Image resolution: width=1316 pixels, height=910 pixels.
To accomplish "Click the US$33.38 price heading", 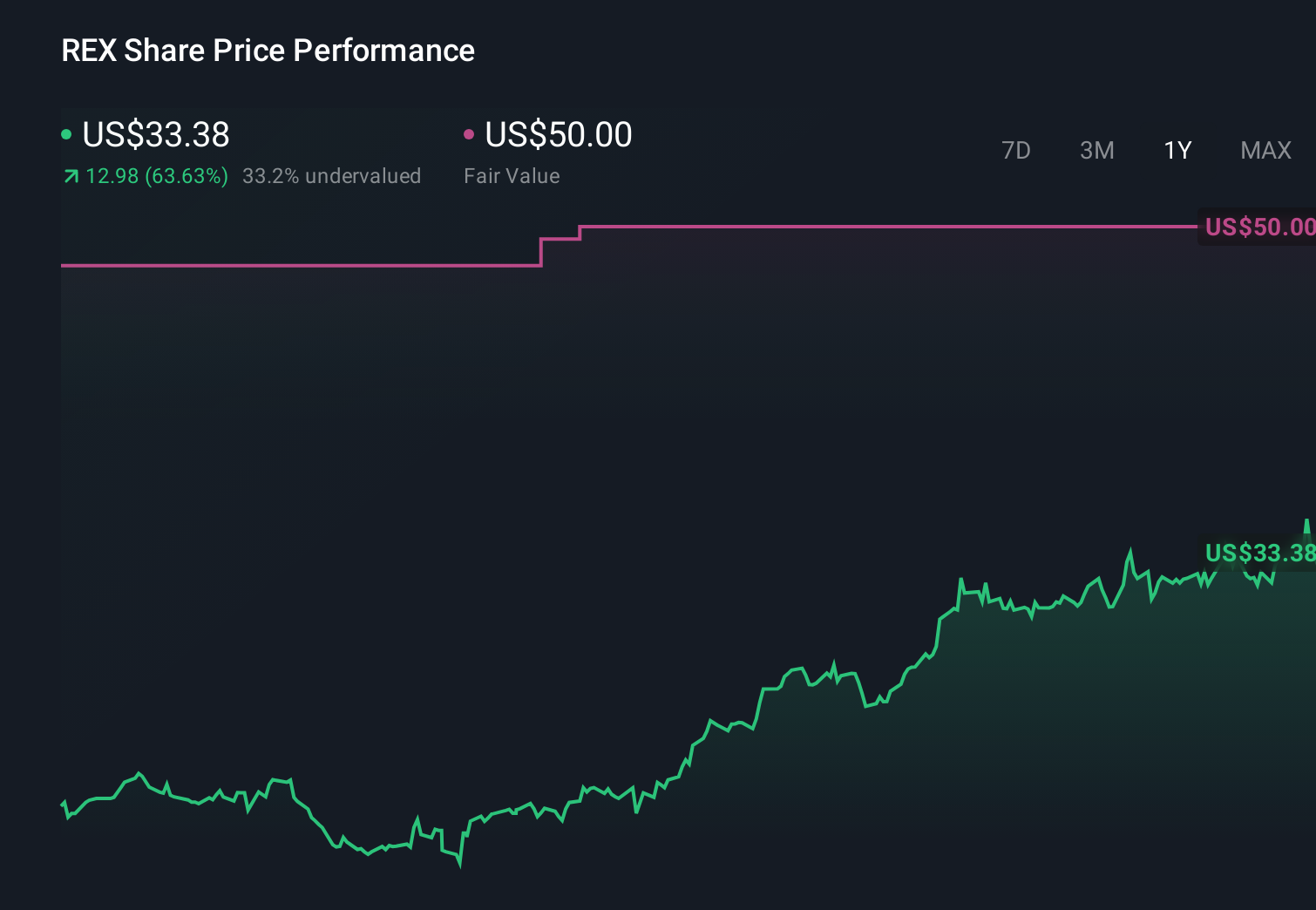I will (155, 135).
